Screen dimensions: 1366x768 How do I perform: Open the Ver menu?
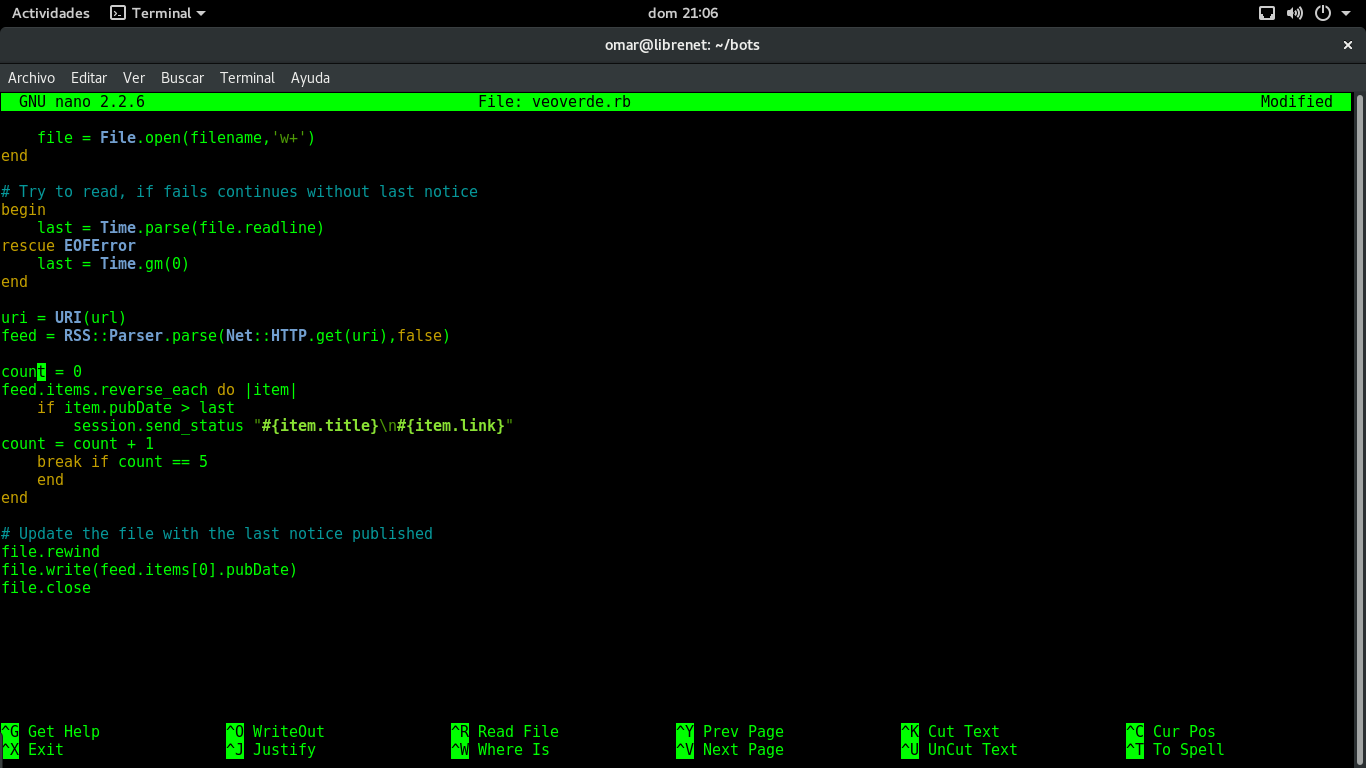click(x=134, y=78)
